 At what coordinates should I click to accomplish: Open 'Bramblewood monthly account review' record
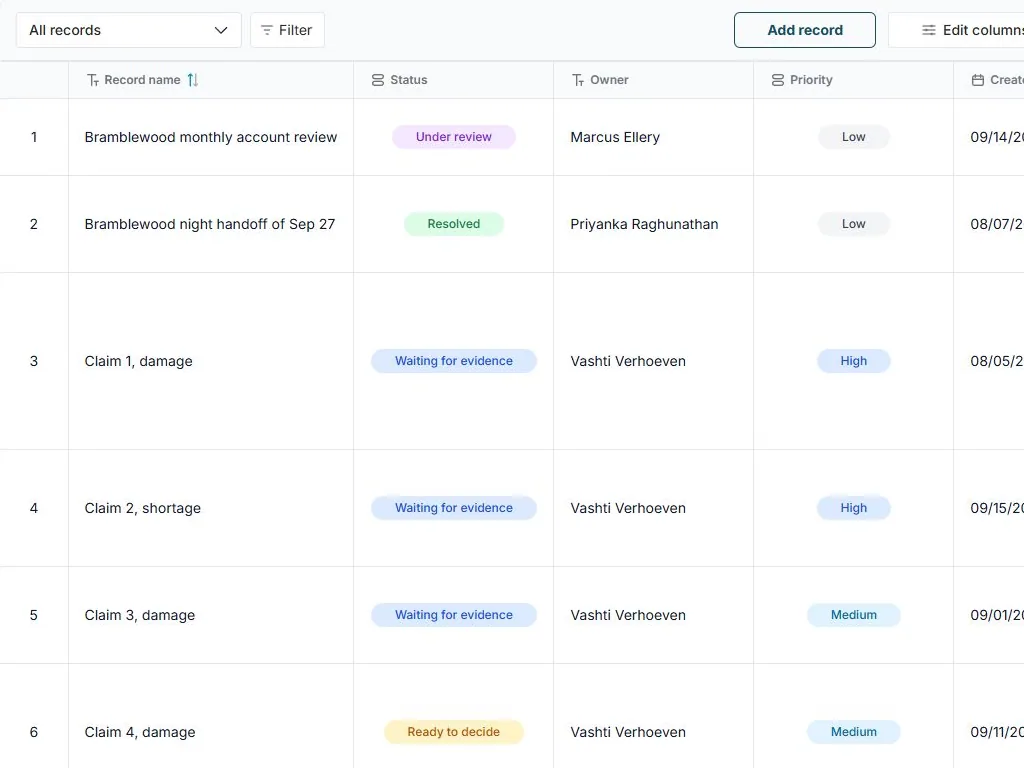[x=211, y=137]
